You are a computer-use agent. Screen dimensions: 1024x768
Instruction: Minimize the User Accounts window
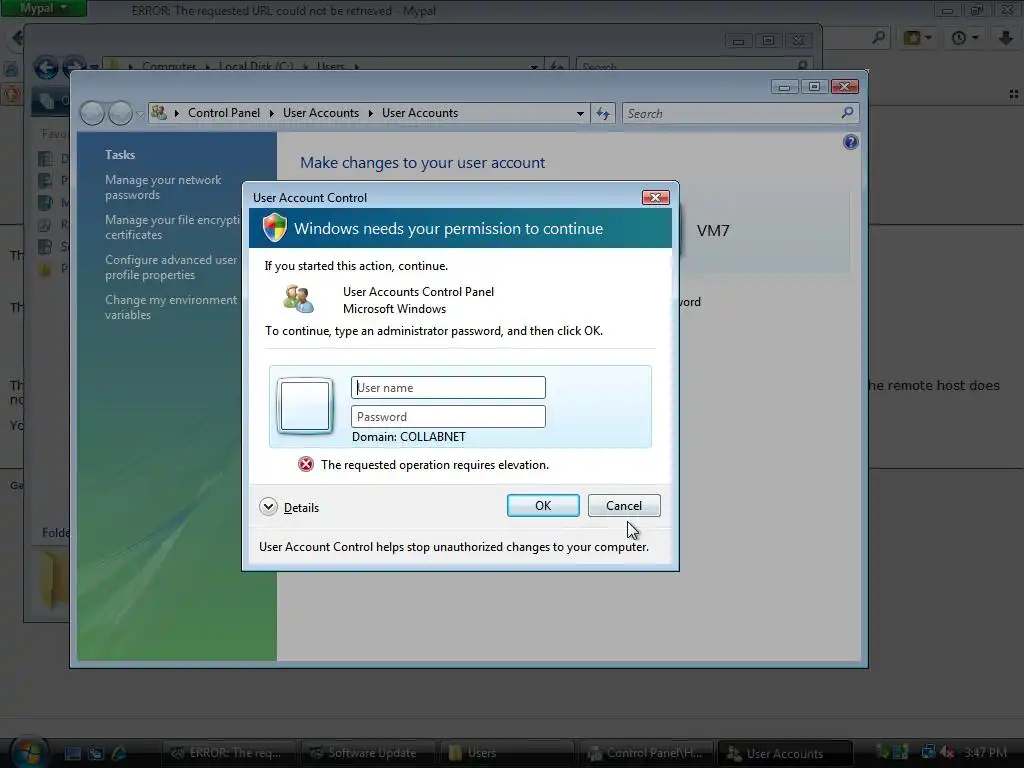click(784, 87)
